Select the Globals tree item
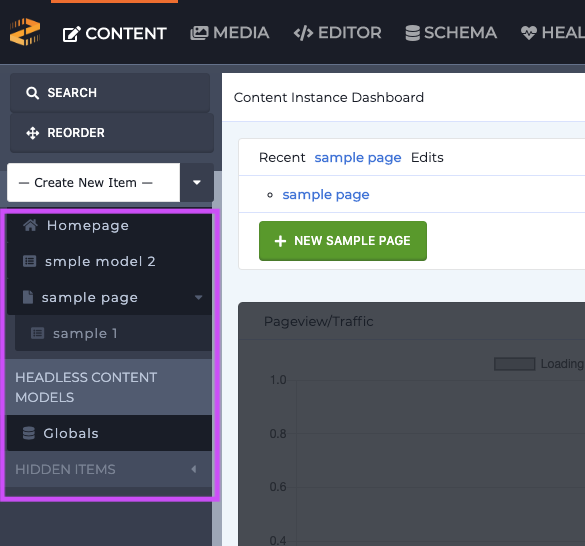Image resolution: width=585 pixels, height=546 pixels. 109,433
